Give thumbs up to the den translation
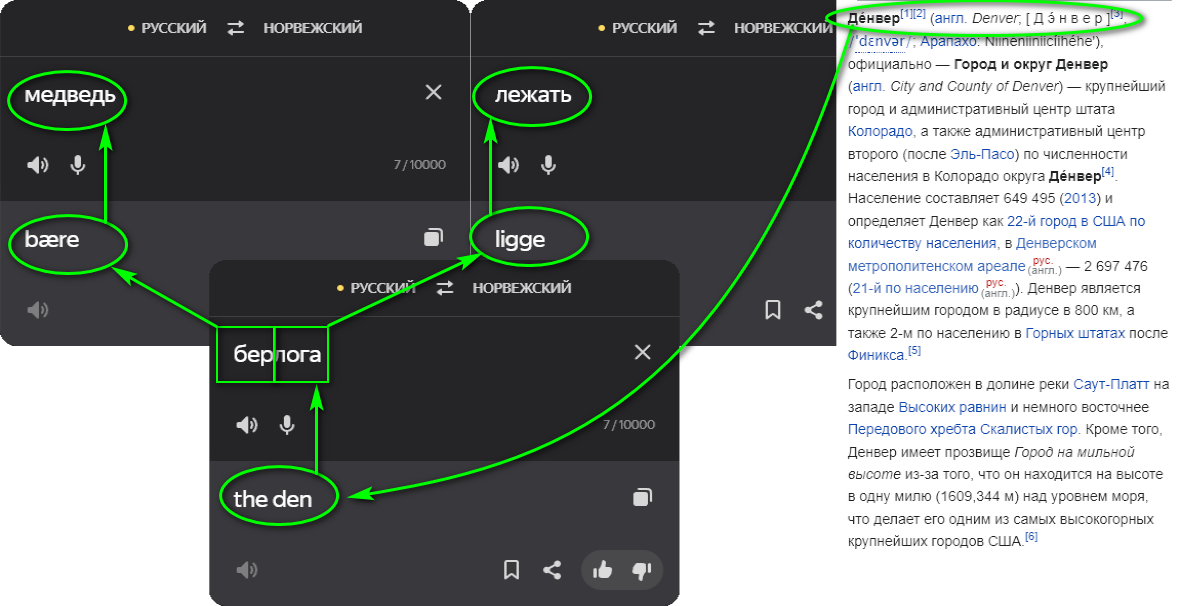Image resolution: width=1180 pixels, height=606 pixels. pyautogui.click(x=602, y=570)
